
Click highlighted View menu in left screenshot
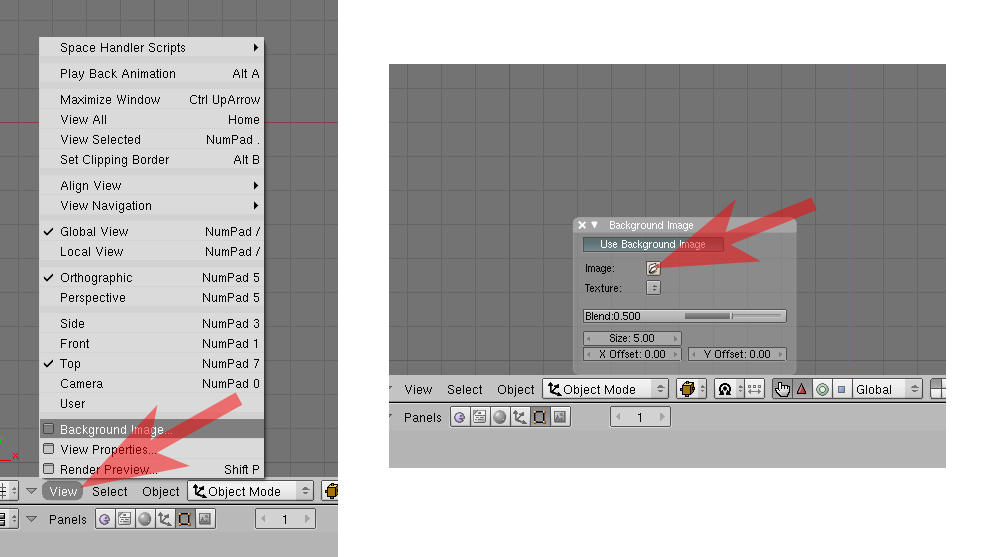tap(63, 491)
